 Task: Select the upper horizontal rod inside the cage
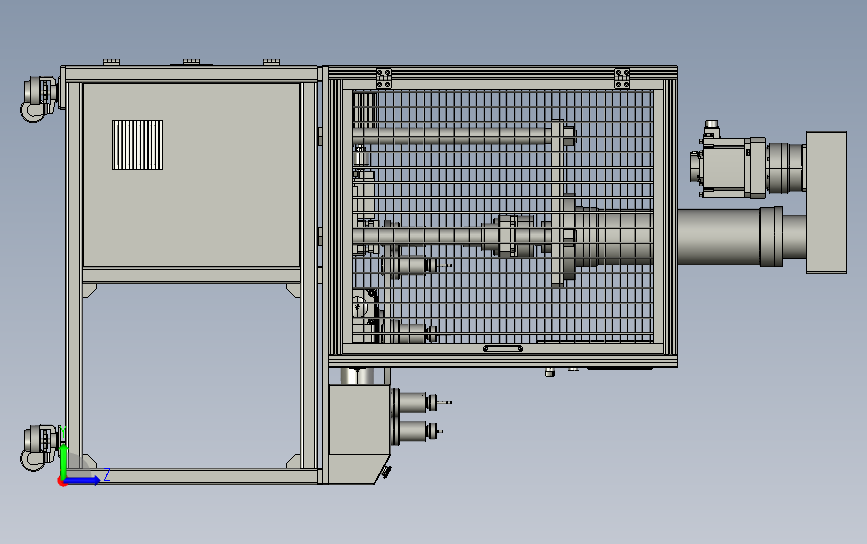[x=452, y=135]
